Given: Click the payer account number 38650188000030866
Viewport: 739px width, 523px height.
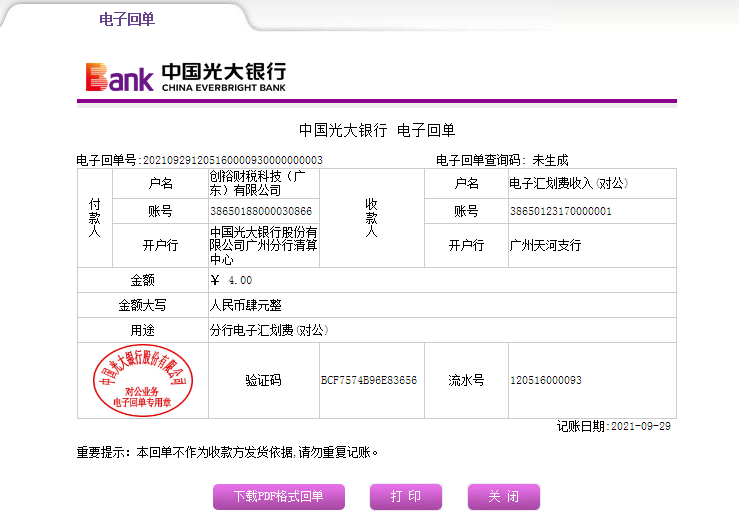Looking at the screenshot, I should point(261,211).
